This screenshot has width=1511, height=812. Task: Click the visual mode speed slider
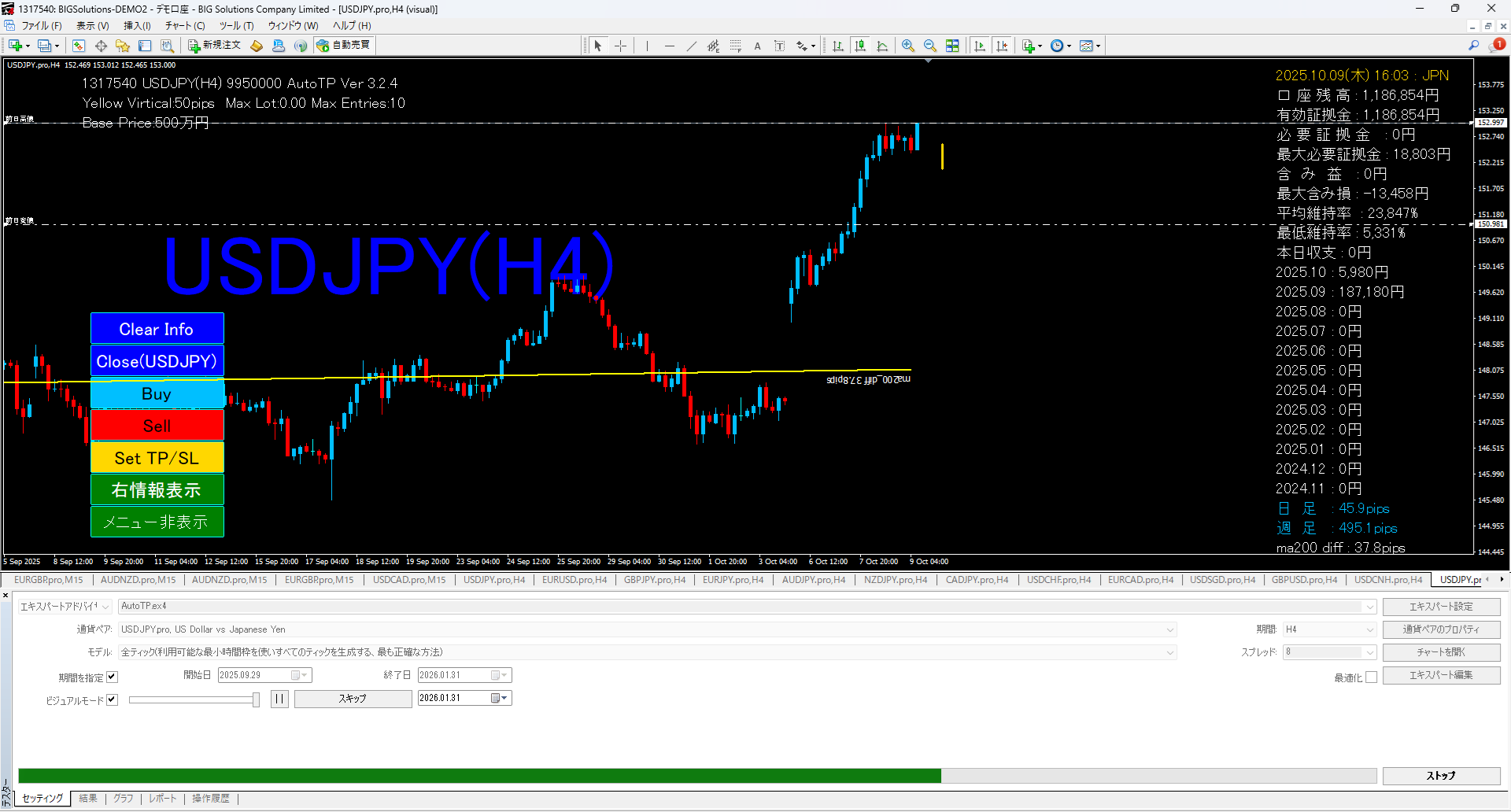point(194,699)
